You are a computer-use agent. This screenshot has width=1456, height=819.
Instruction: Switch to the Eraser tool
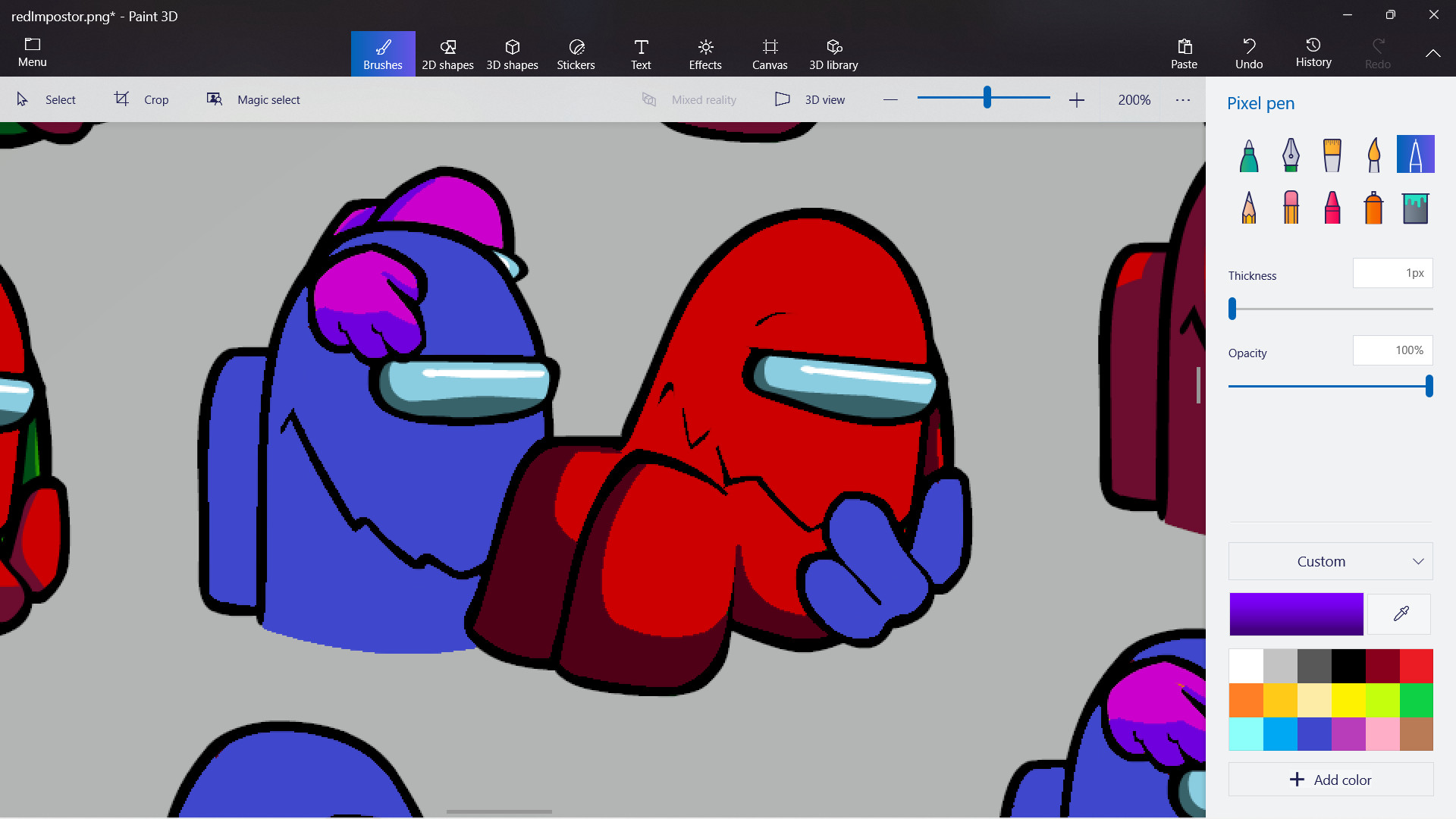pyautogui.click(x=1289, y=207)
